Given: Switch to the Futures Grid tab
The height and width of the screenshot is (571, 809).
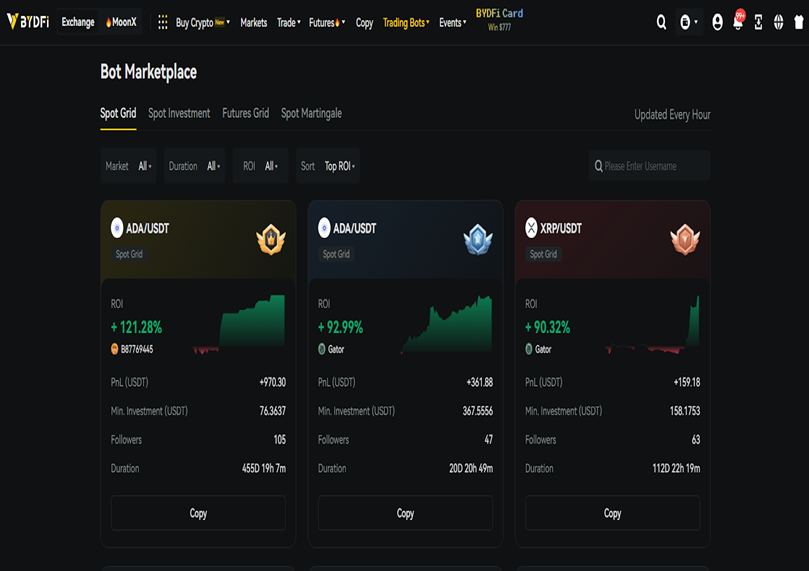Looking at the screenshot, I should pos(245,113).
